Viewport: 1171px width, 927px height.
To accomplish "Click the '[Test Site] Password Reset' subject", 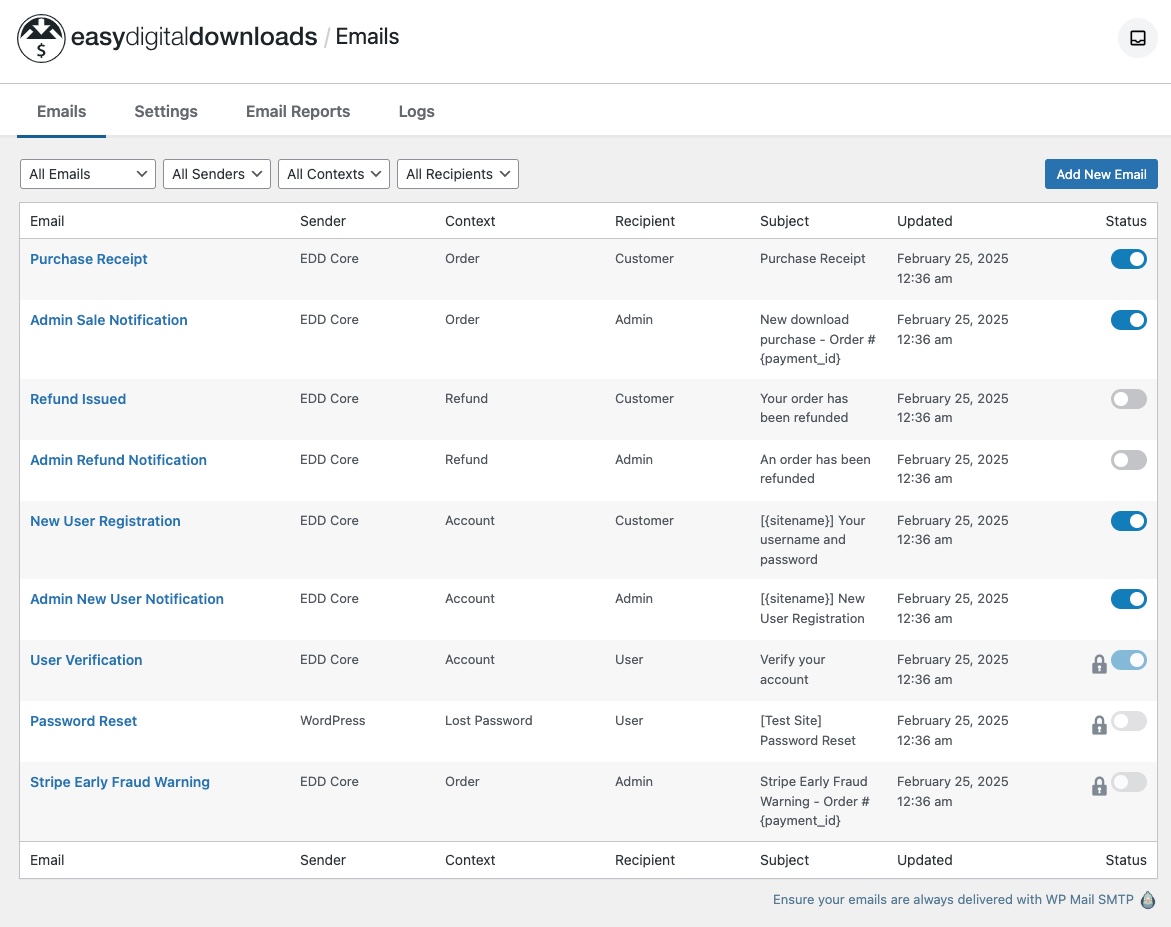I will [x=808, y=731].
